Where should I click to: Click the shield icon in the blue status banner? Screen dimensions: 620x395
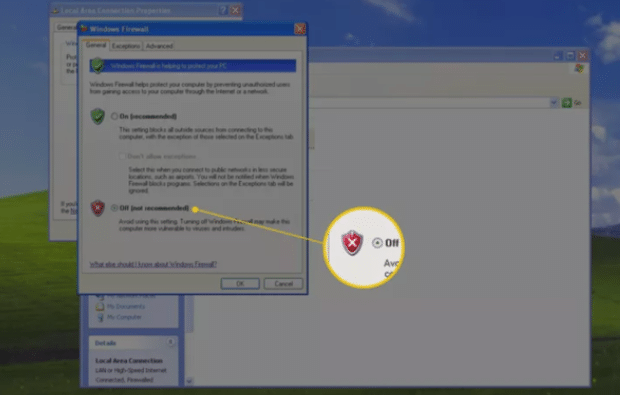tap(97, 66)
